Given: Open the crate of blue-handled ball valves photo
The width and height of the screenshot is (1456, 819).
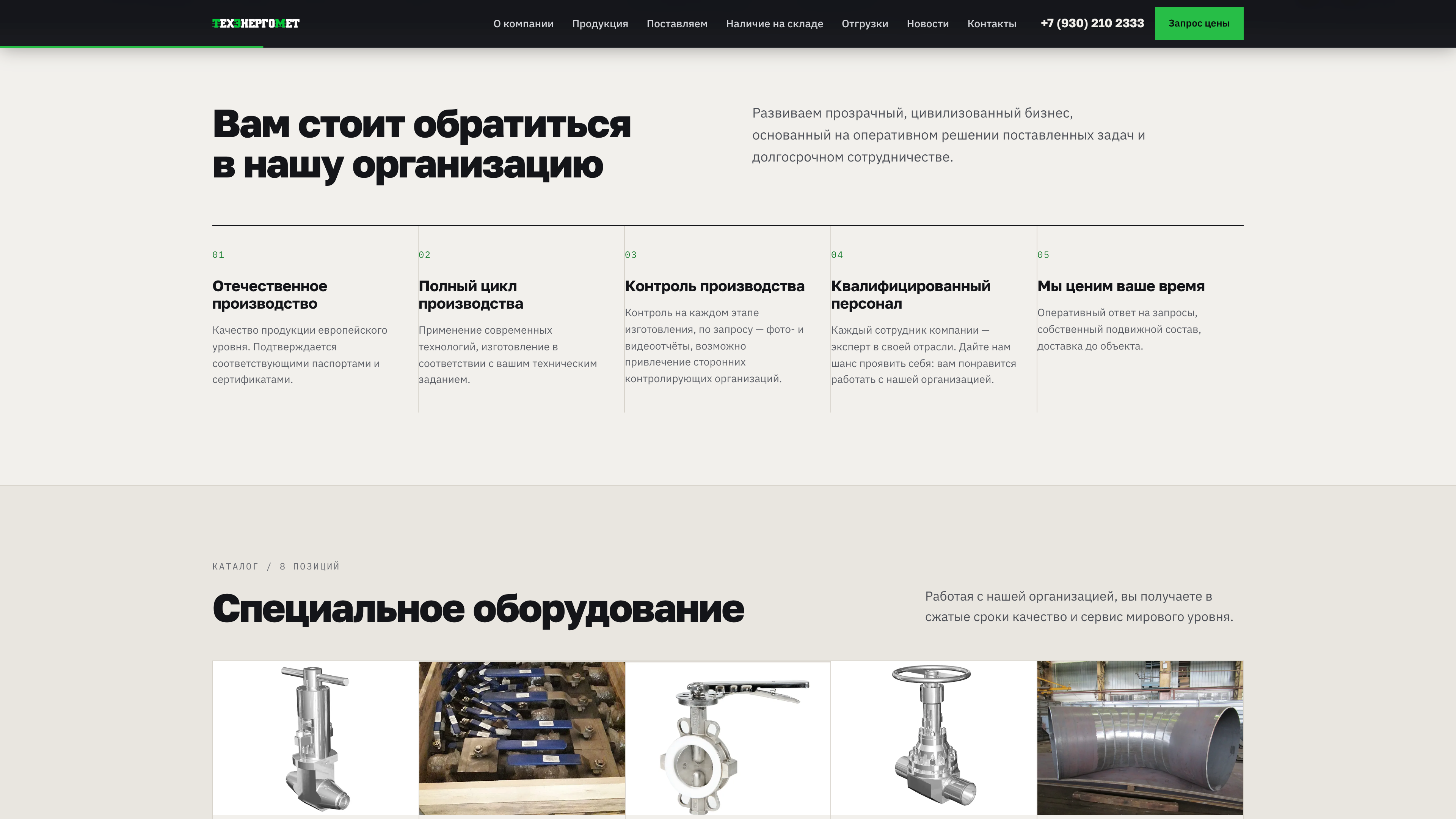Looking at the screenshot, I should click(522, 738).
